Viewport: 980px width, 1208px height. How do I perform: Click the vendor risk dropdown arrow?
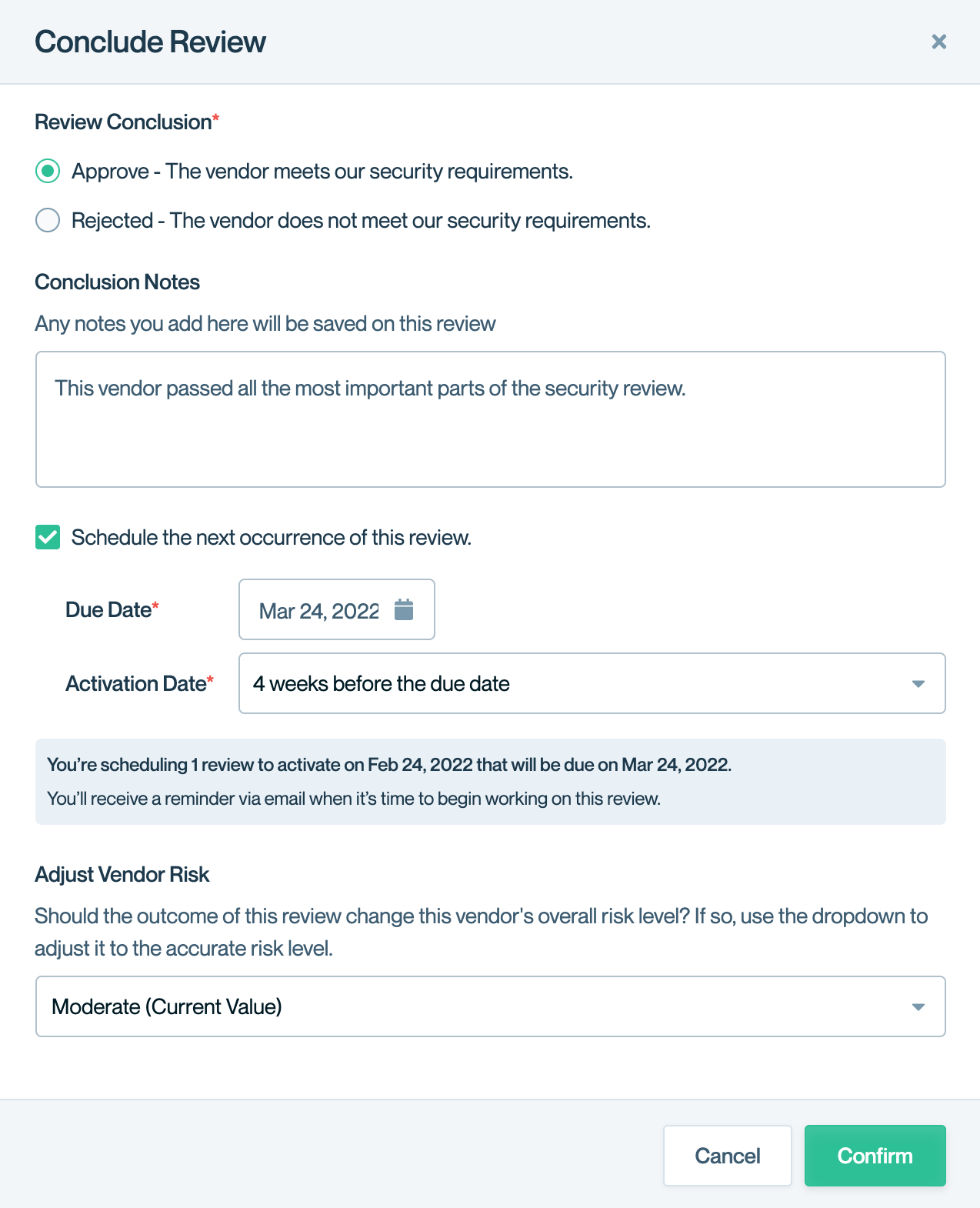pos(918,1007)
